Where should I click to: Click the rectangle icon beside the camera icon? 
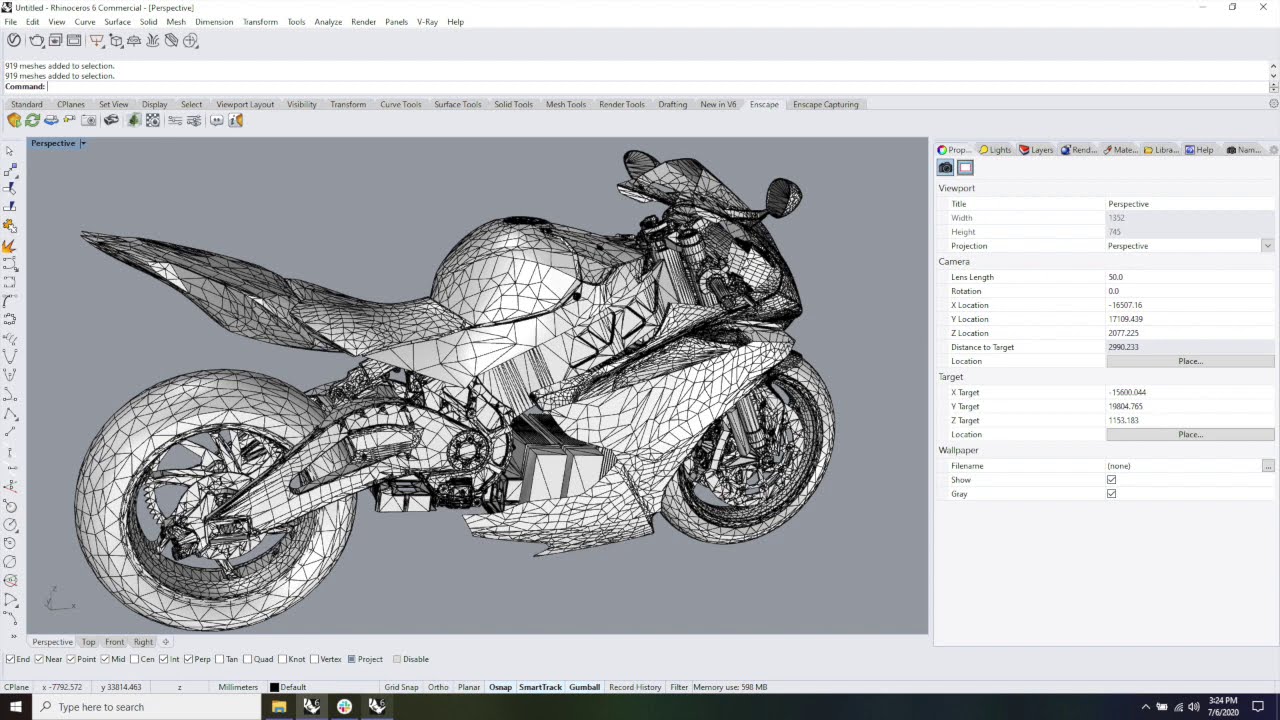[965, 167]
